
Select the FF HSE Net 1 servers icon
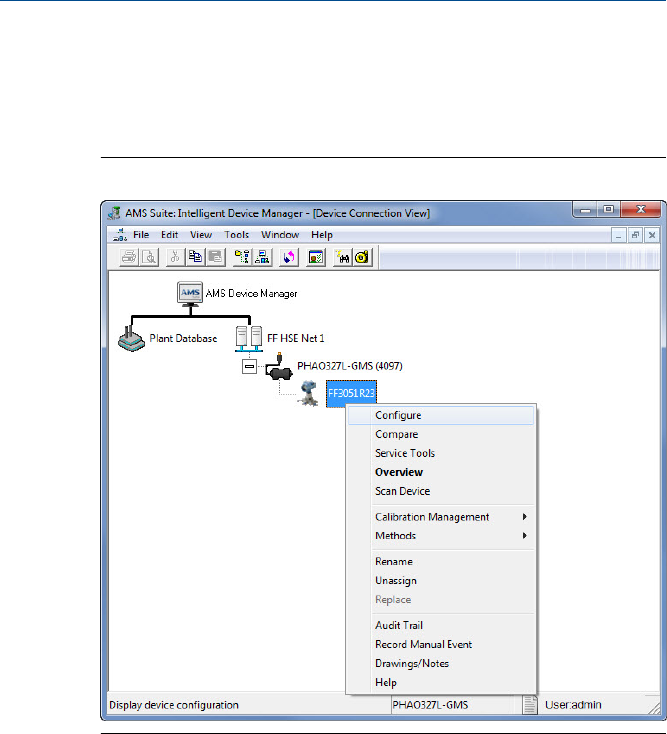pos(249,338)
